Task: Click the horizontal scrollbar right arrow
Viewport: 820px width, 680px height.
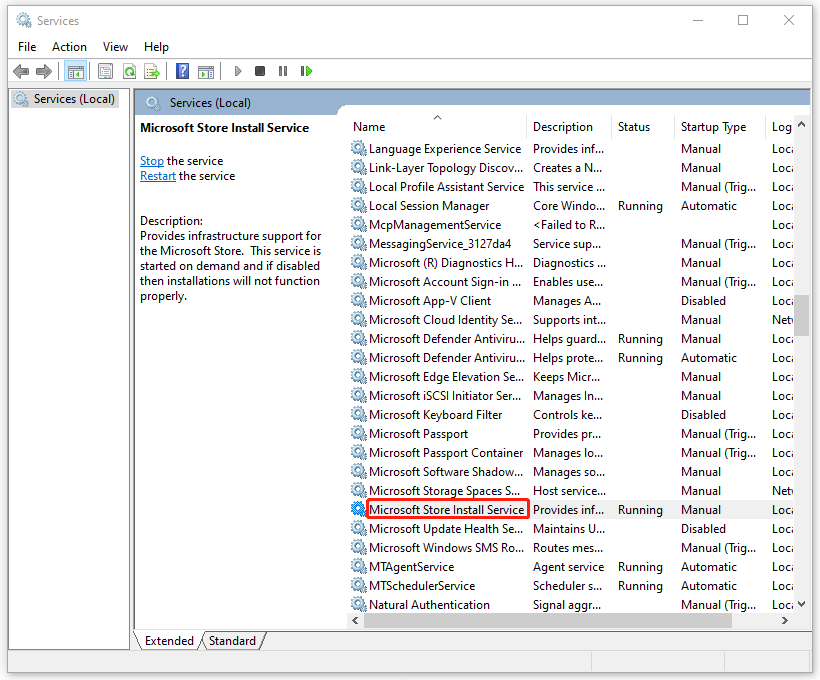Action: (x=785, y=620)
